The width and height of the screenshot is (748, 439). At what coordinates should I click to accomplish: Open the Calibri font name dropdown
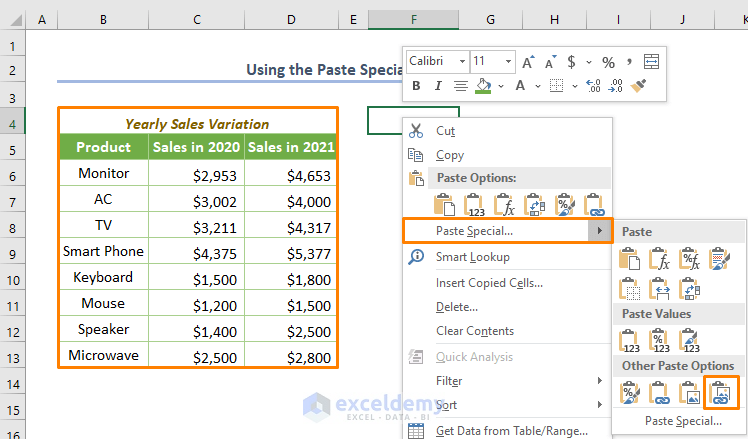click(462, 61)
